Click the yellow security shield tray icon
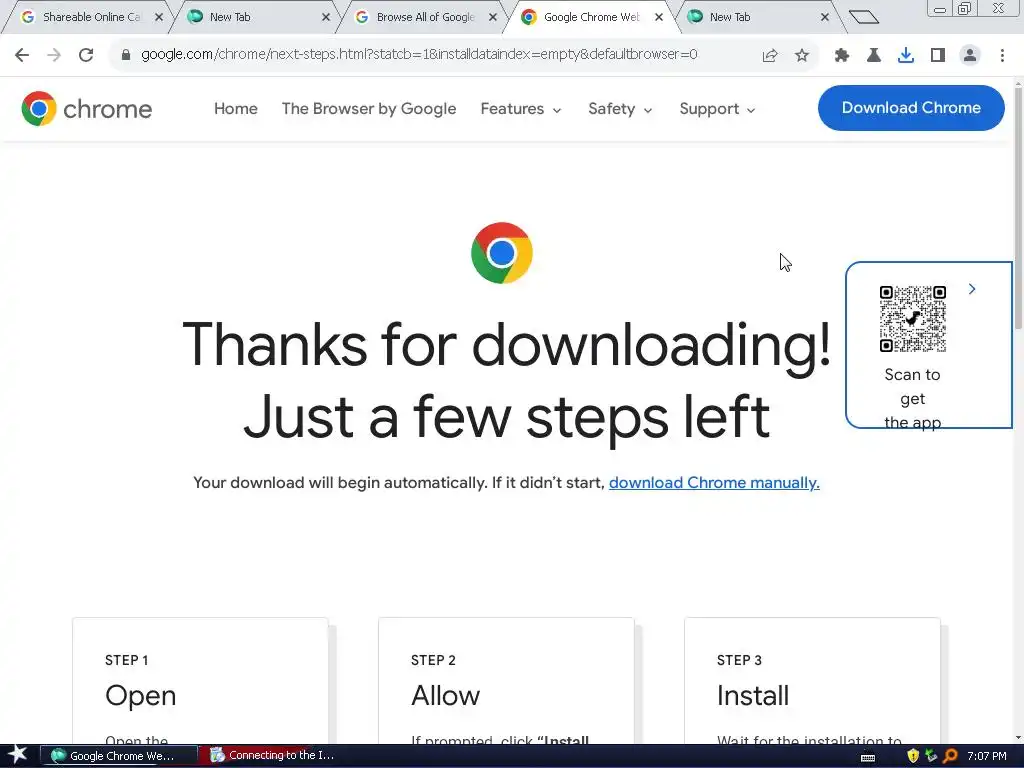The height and width of the screenshot is (768, 1024). [913, 756]
